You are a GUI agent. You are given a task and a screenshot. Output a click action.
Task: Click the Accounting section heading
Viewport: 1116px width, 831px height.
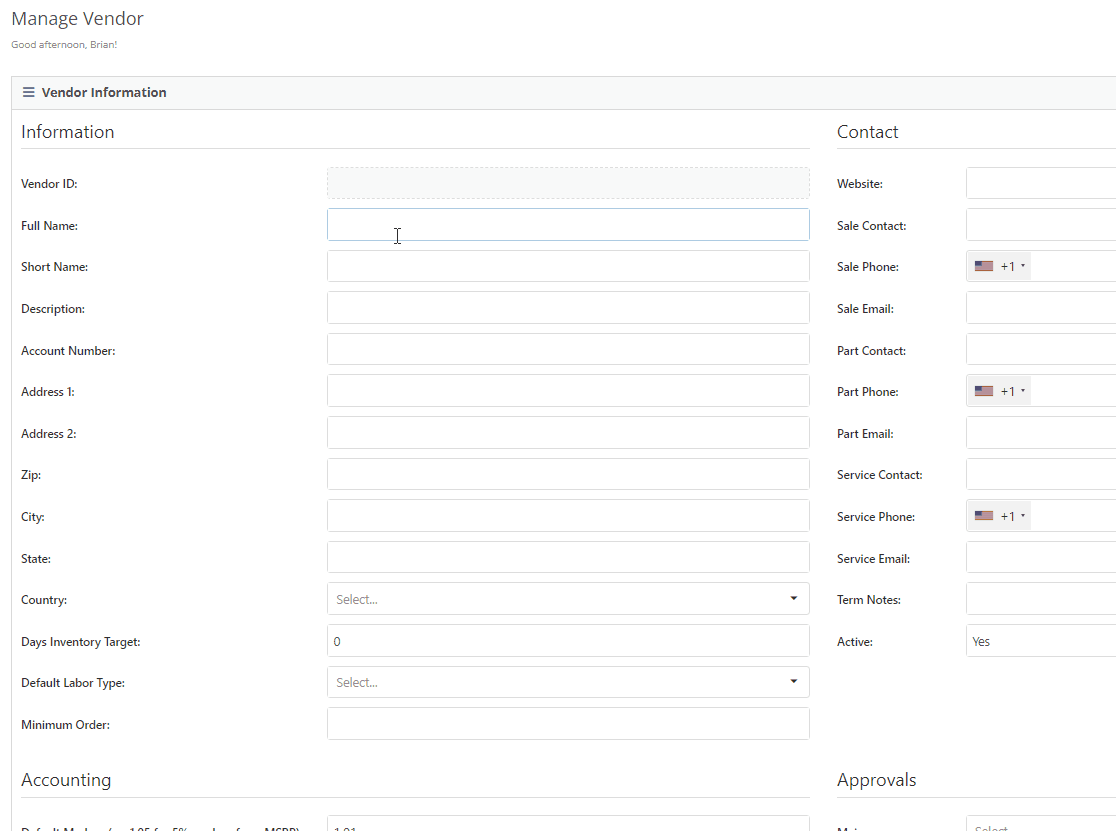point(66,780)
